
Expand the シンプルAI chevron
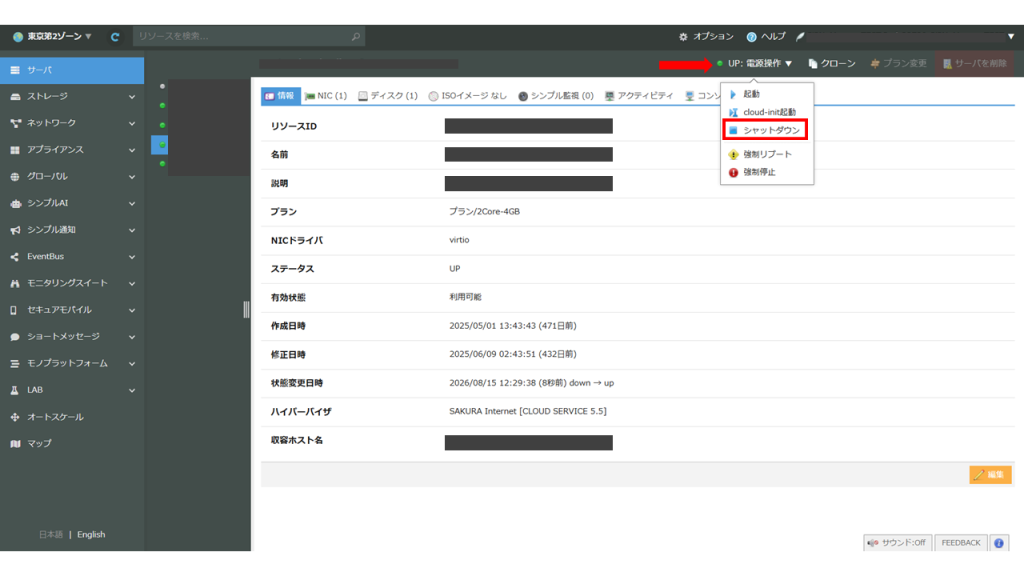(x=132, y=204)
